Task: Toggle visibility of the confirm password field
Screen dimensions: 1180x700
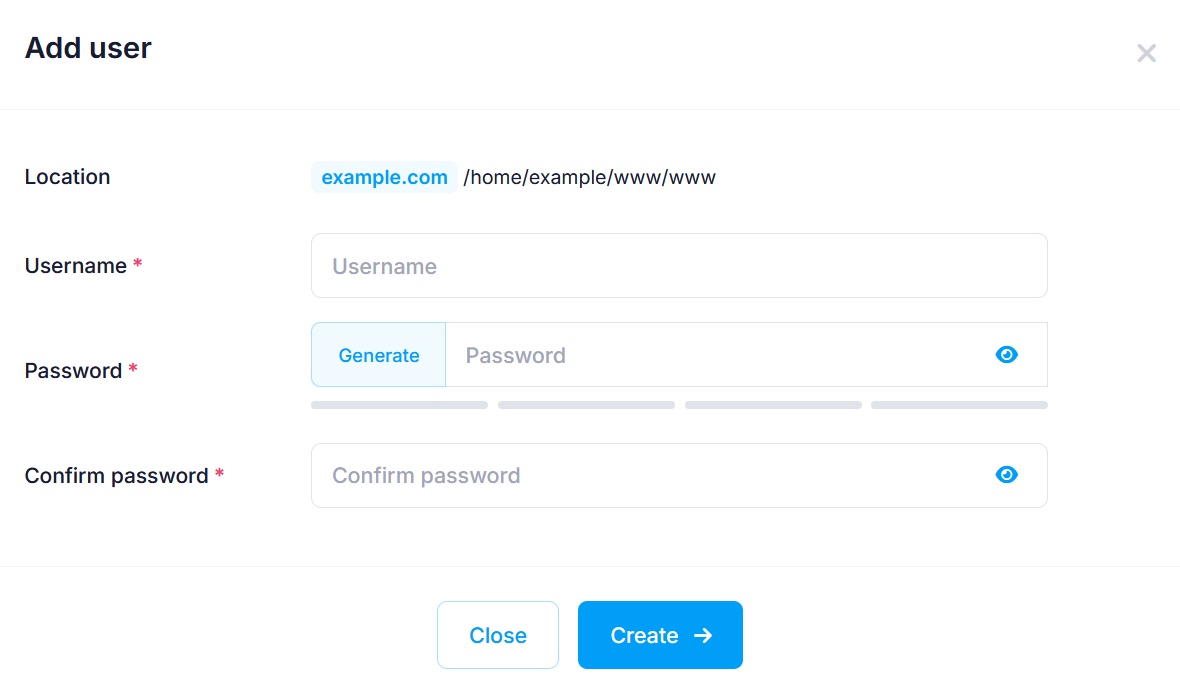Action: pos(1006,475)
